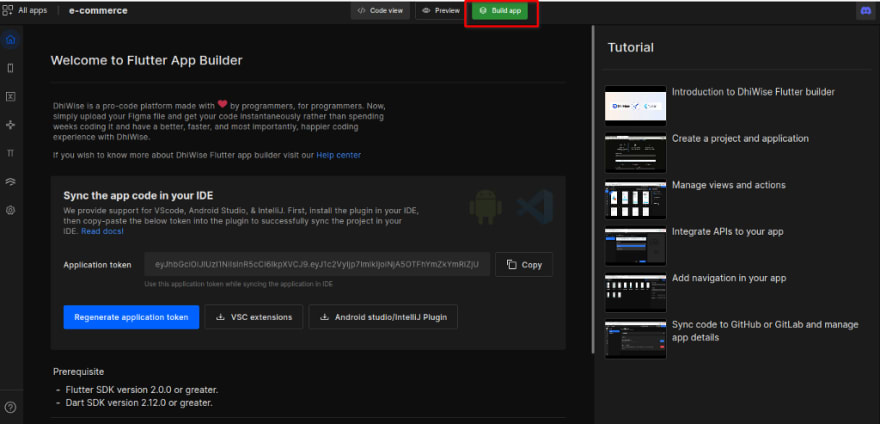Viewport: 880px width, 424px height.
Task: Click the Home icon in left sidebar
Action: [x=10, y=40]
